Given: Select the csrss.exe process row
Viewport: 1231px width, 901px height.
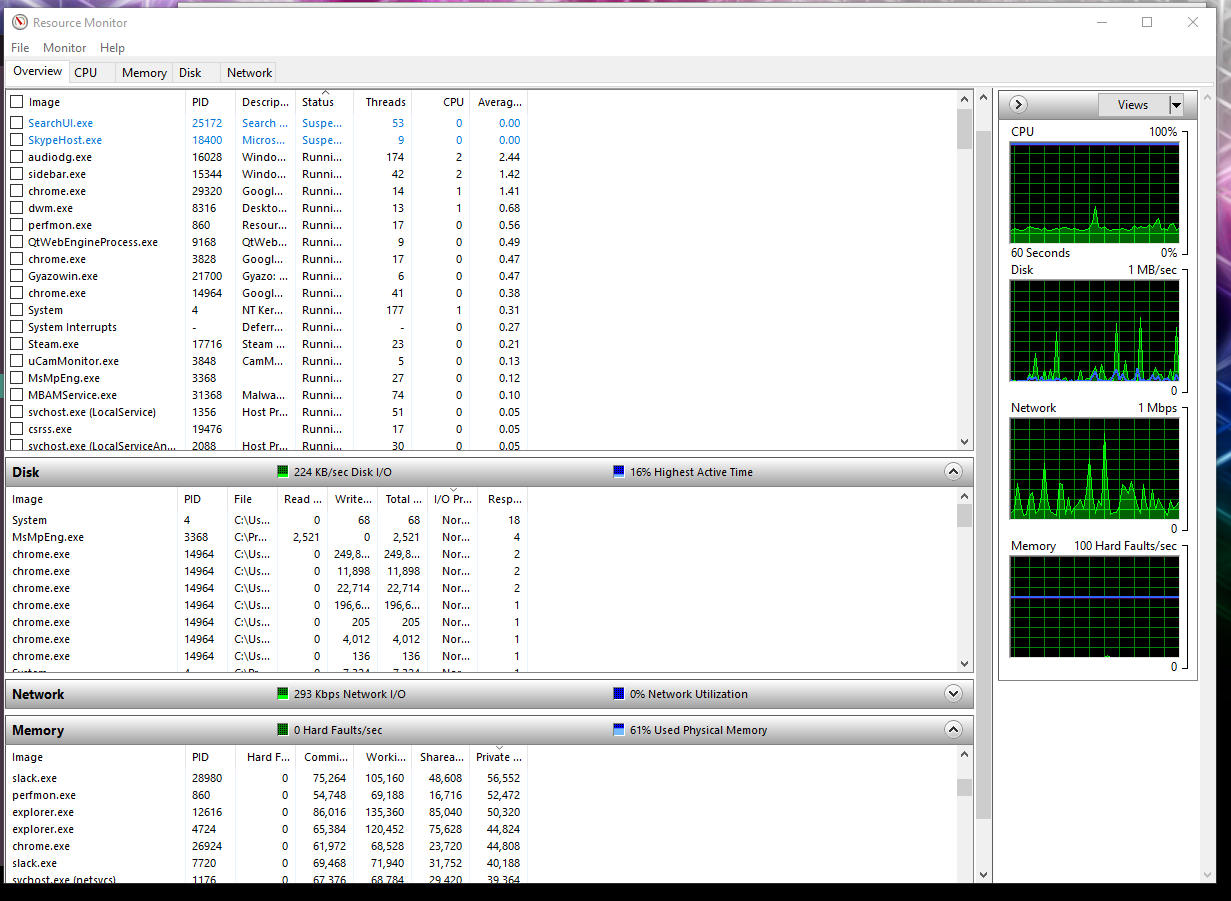Looking at the screenshot, I should (x=267, y=429).
